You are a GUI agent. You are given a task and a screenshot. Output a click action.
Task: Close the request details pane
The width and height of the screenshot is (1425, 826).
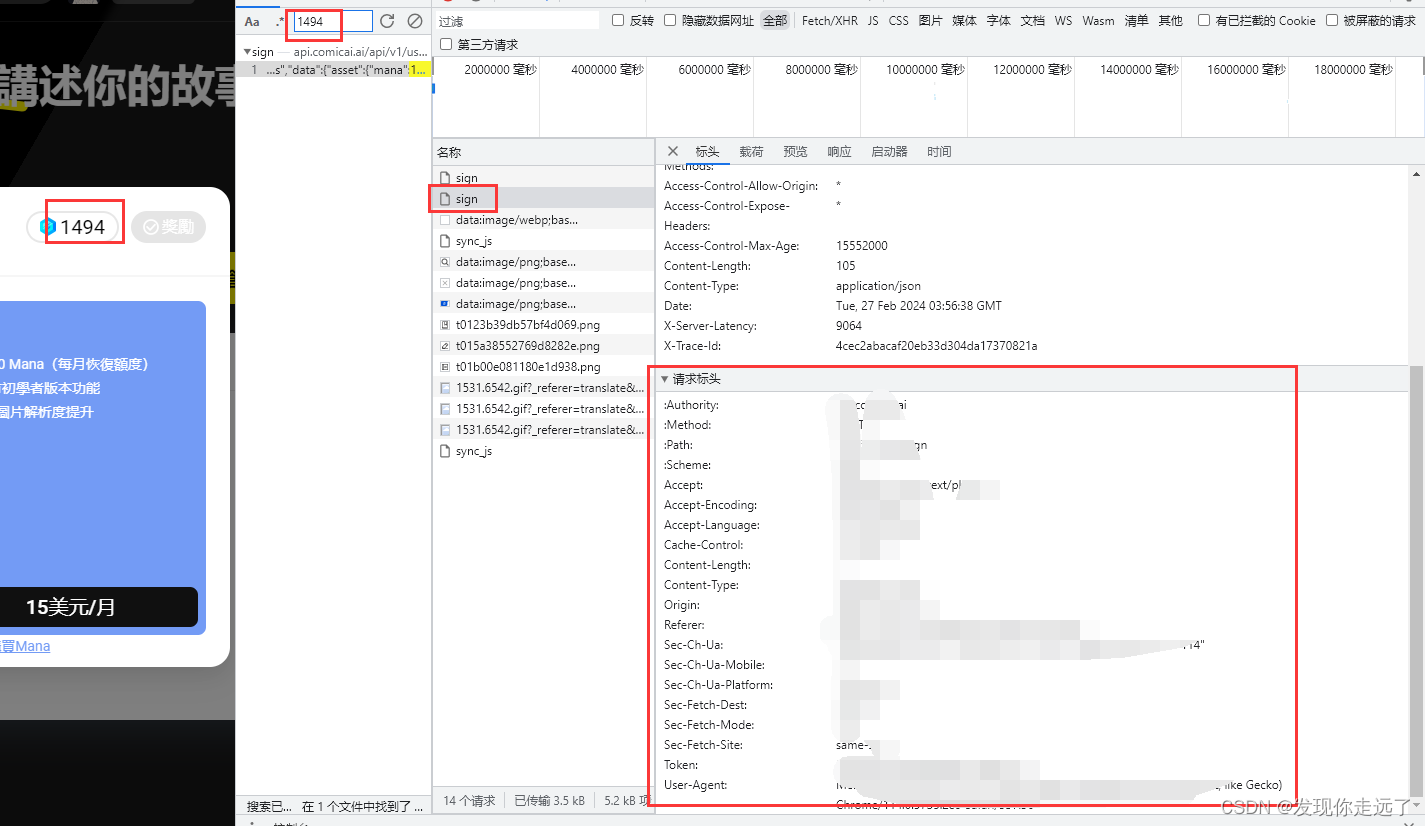point(673,151)
